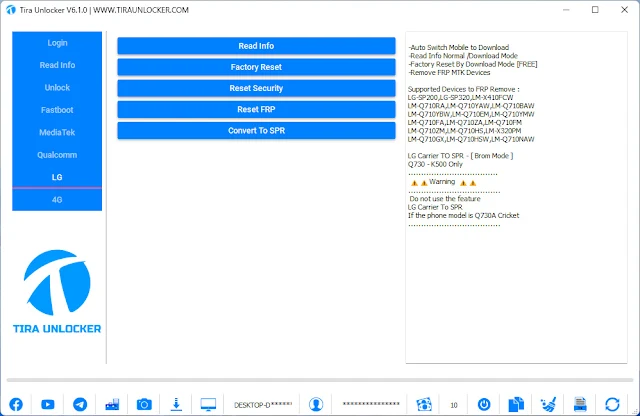
Task: Click the Reset Security button
Action: click(256, 88)
